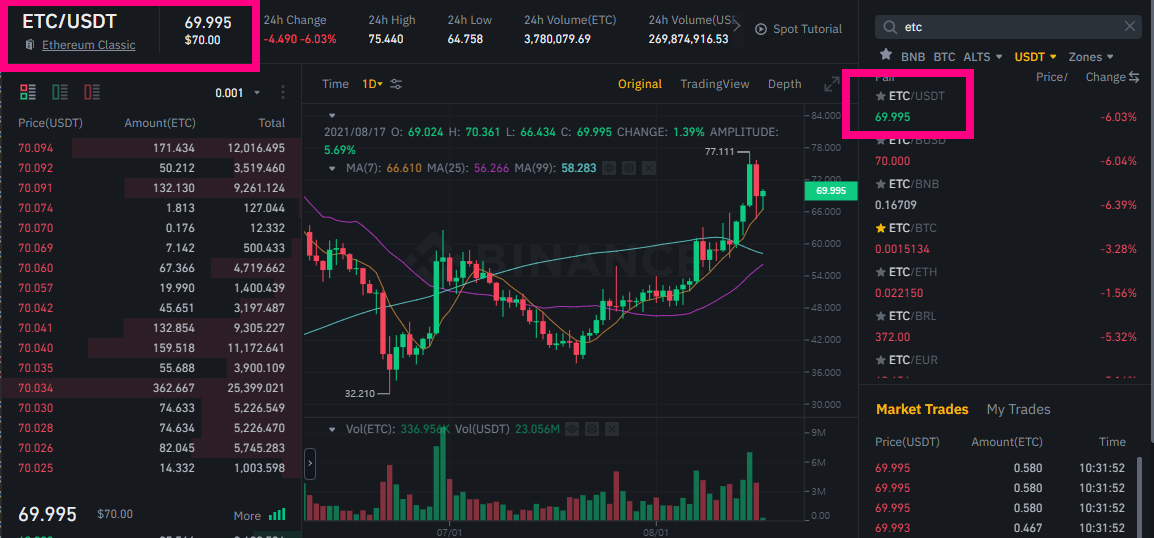This screenshot has height=538, width=1154.
Task: Open the 1D time interval dropdown
Action: tap(372, 84)
